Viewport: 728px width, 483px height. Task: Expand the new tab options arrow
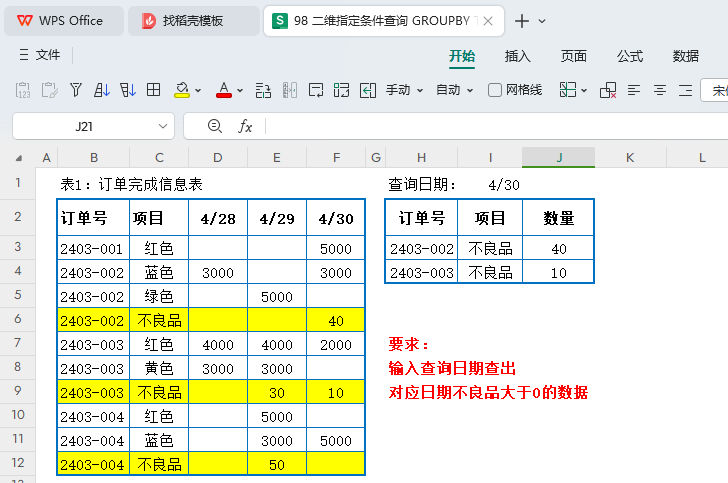[542, 21]
